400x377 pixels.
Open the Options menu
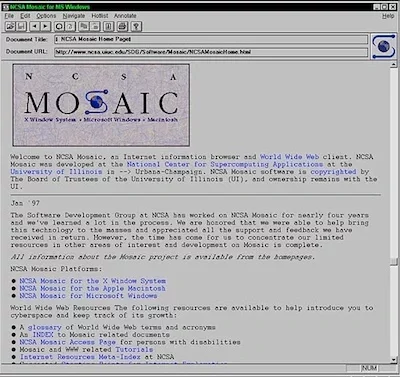point(46,16)
